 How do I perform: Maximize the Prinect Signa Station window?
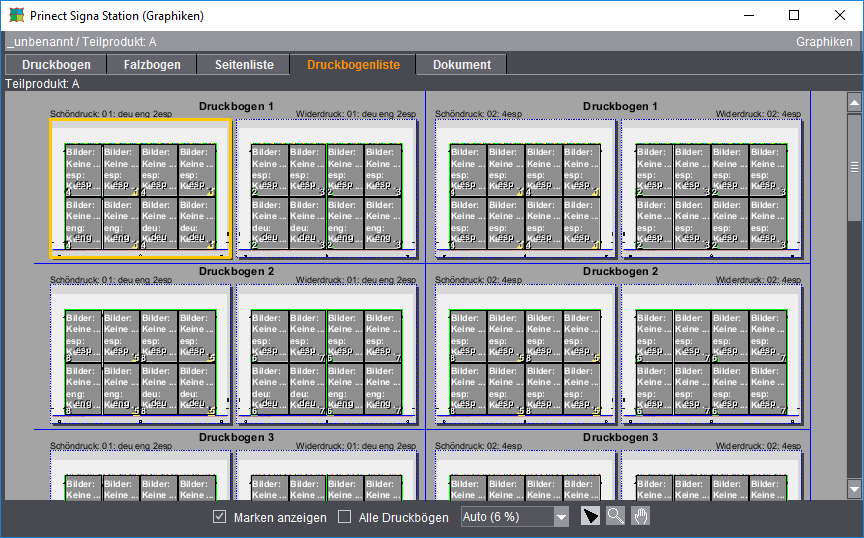pyautogui.click(x=794, y=16)
